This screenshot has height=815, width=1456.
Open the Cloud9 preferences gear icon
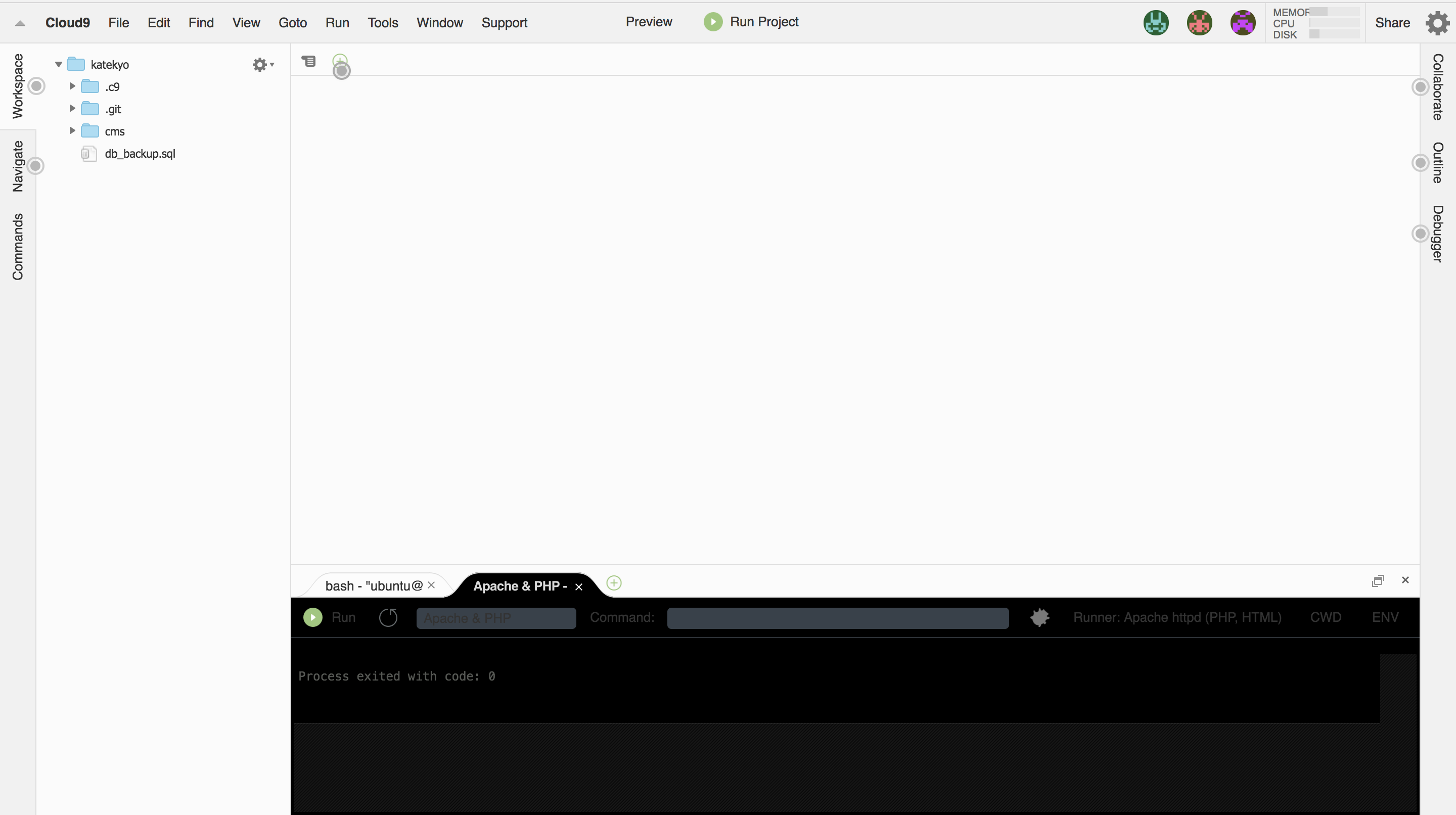(x=1437, y=23)
